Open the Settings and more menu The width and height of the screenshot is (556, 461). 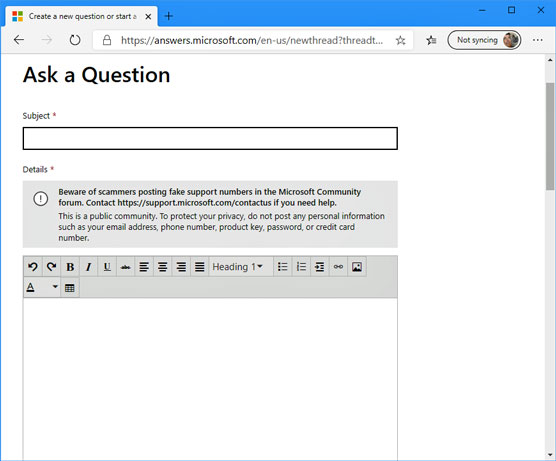pyautogui.click(x=538, y=40)
